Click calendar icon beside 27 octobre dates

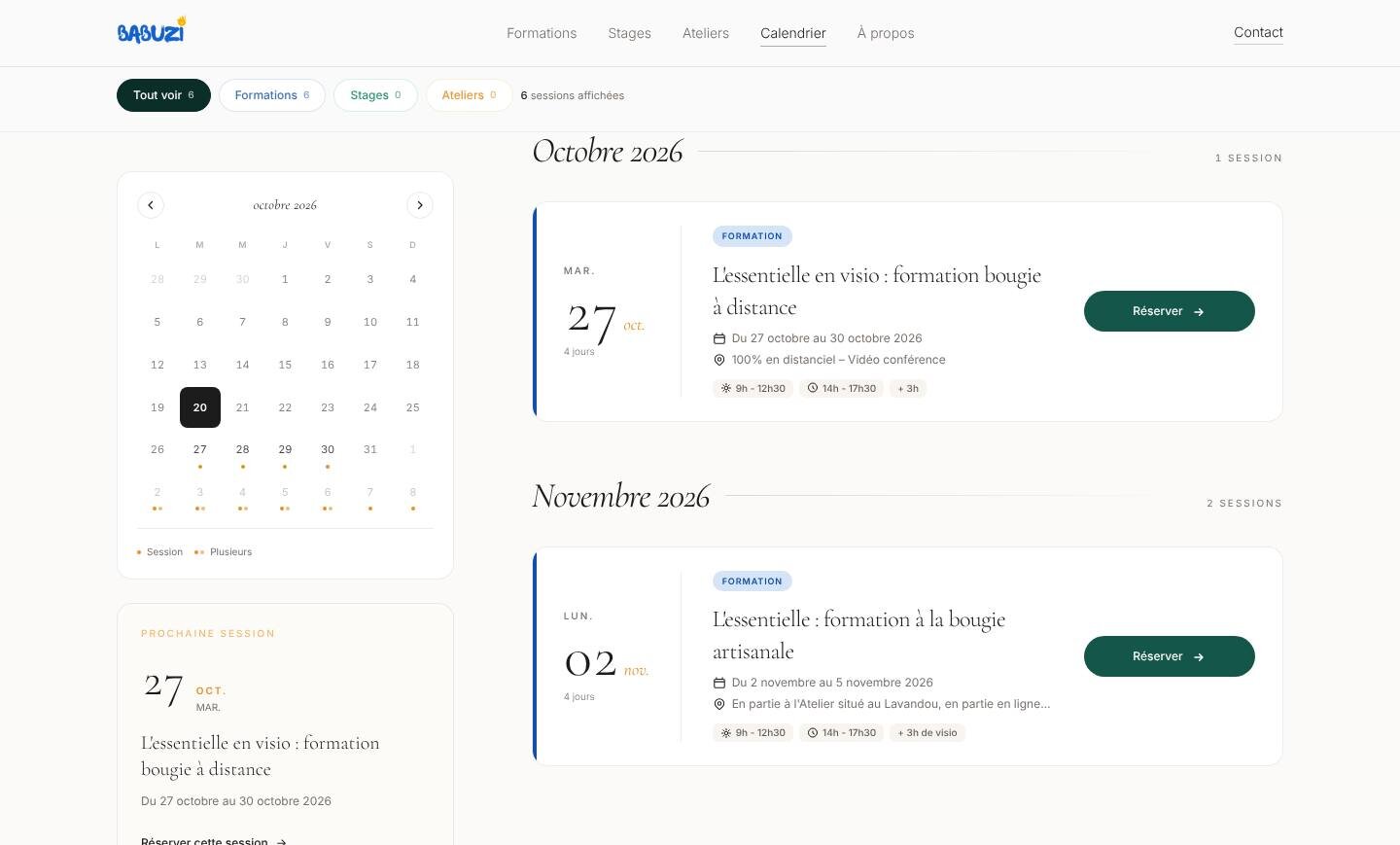point(719,338)
